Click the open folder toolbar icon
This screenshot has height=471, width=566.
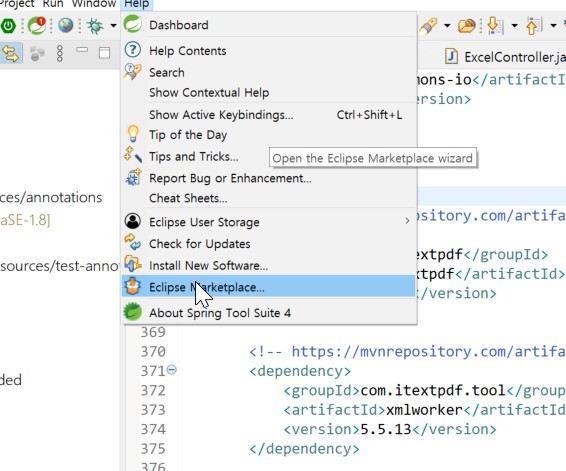click(466, 26)
